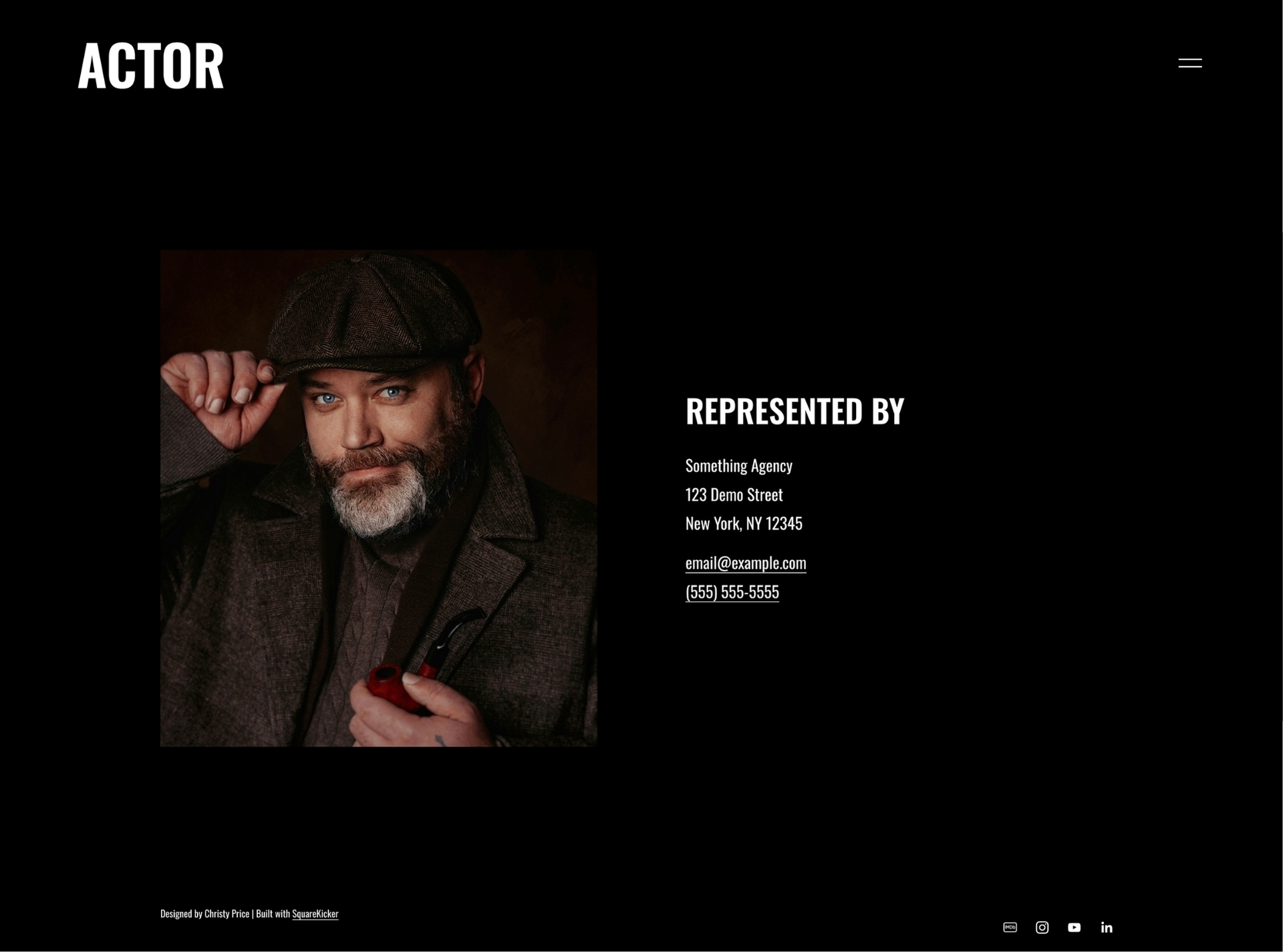The image size is (1283, 952).
Task: Click the 123 Demo Street address line
Action: 734,494
